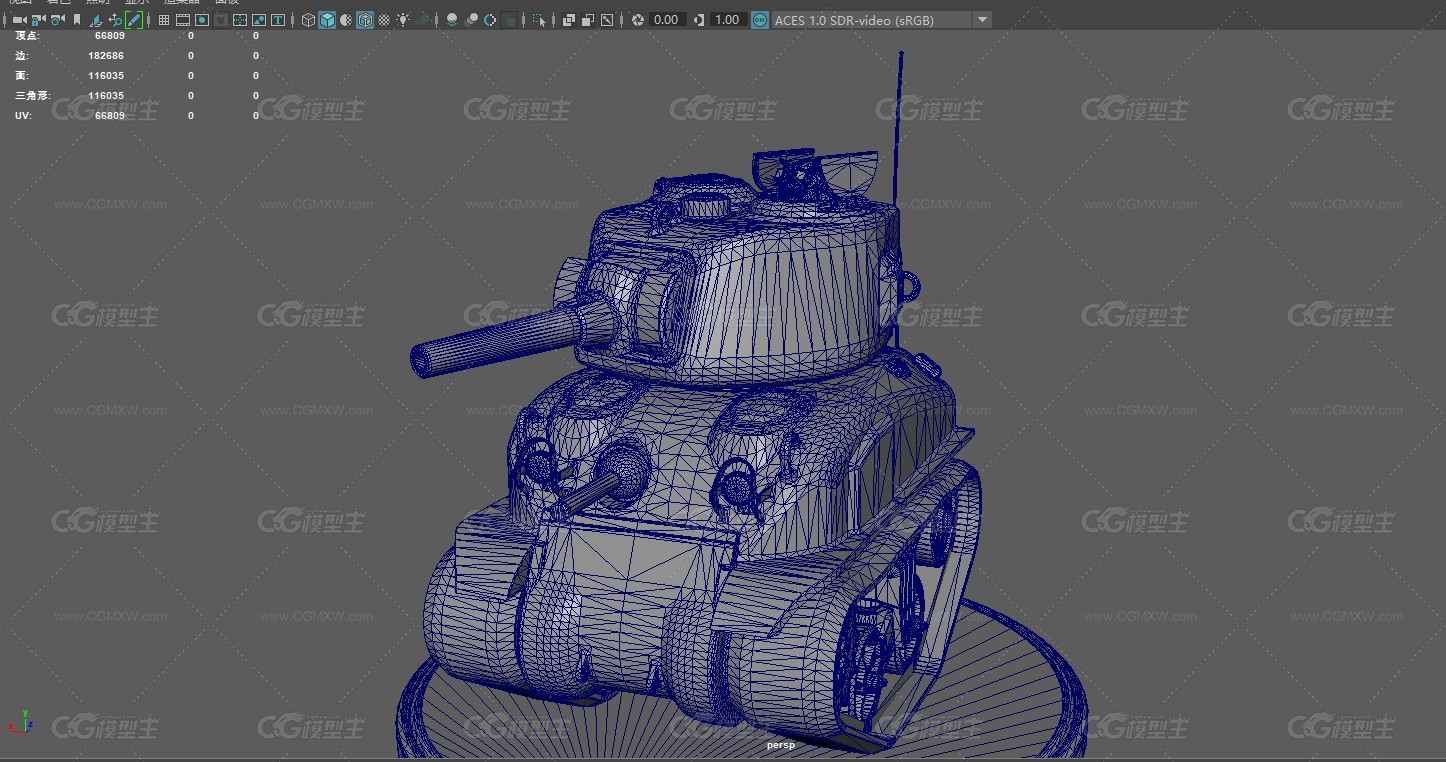Click the gamma value field 1.00
Viewport: 1446px width, 762px height.
(x=728, y=20)
